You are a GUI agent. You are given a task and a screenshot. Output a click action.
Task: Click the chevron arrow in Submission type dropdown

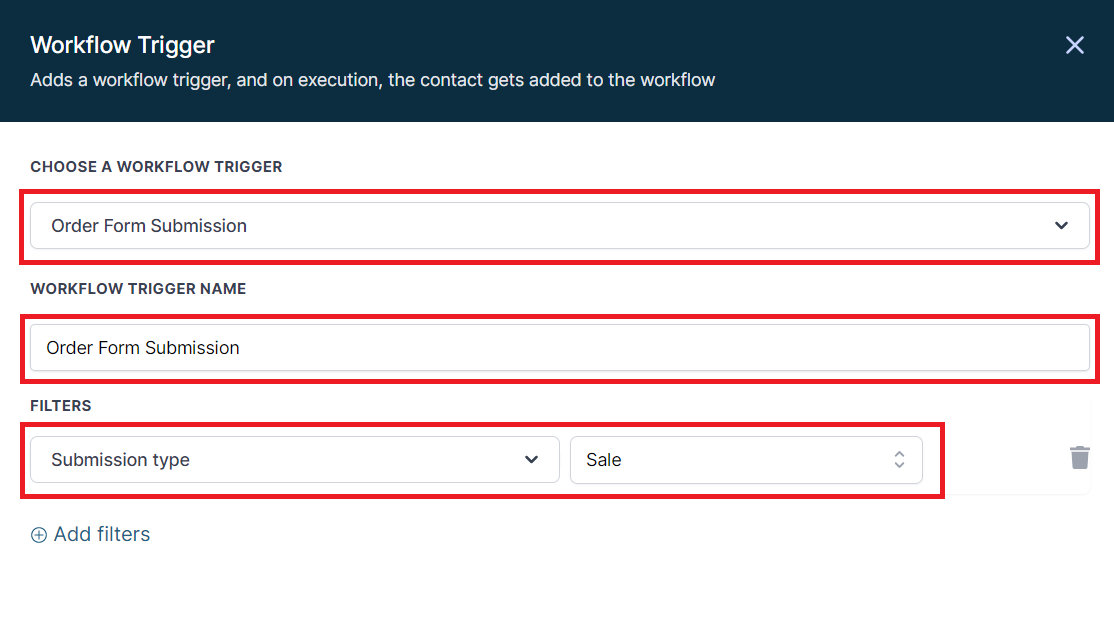(531, 460)
